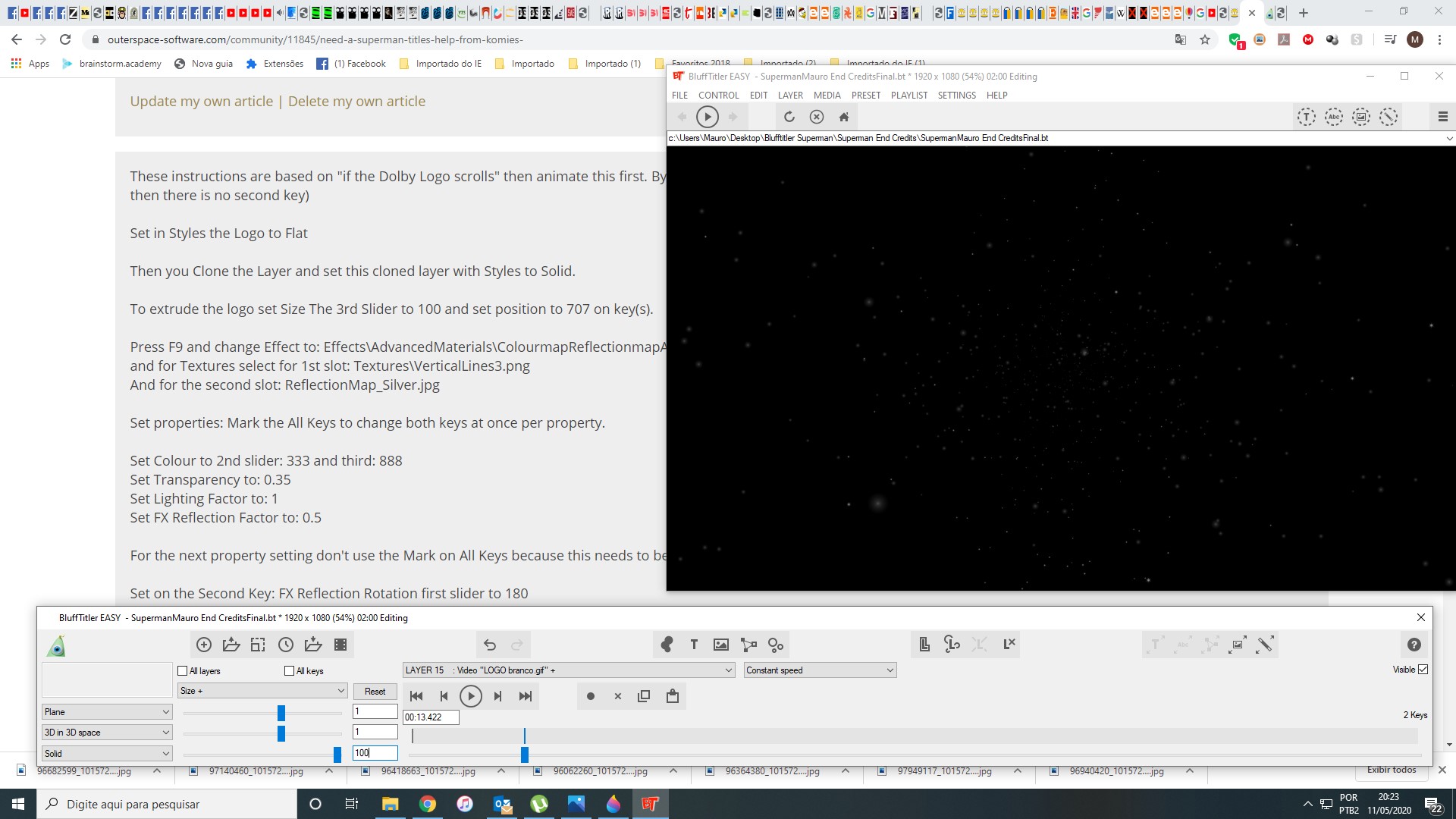This screenshot has width=1456, height=819.
Task: Click the 00:13.422 time input field
Action: click(x=431, y=717)
